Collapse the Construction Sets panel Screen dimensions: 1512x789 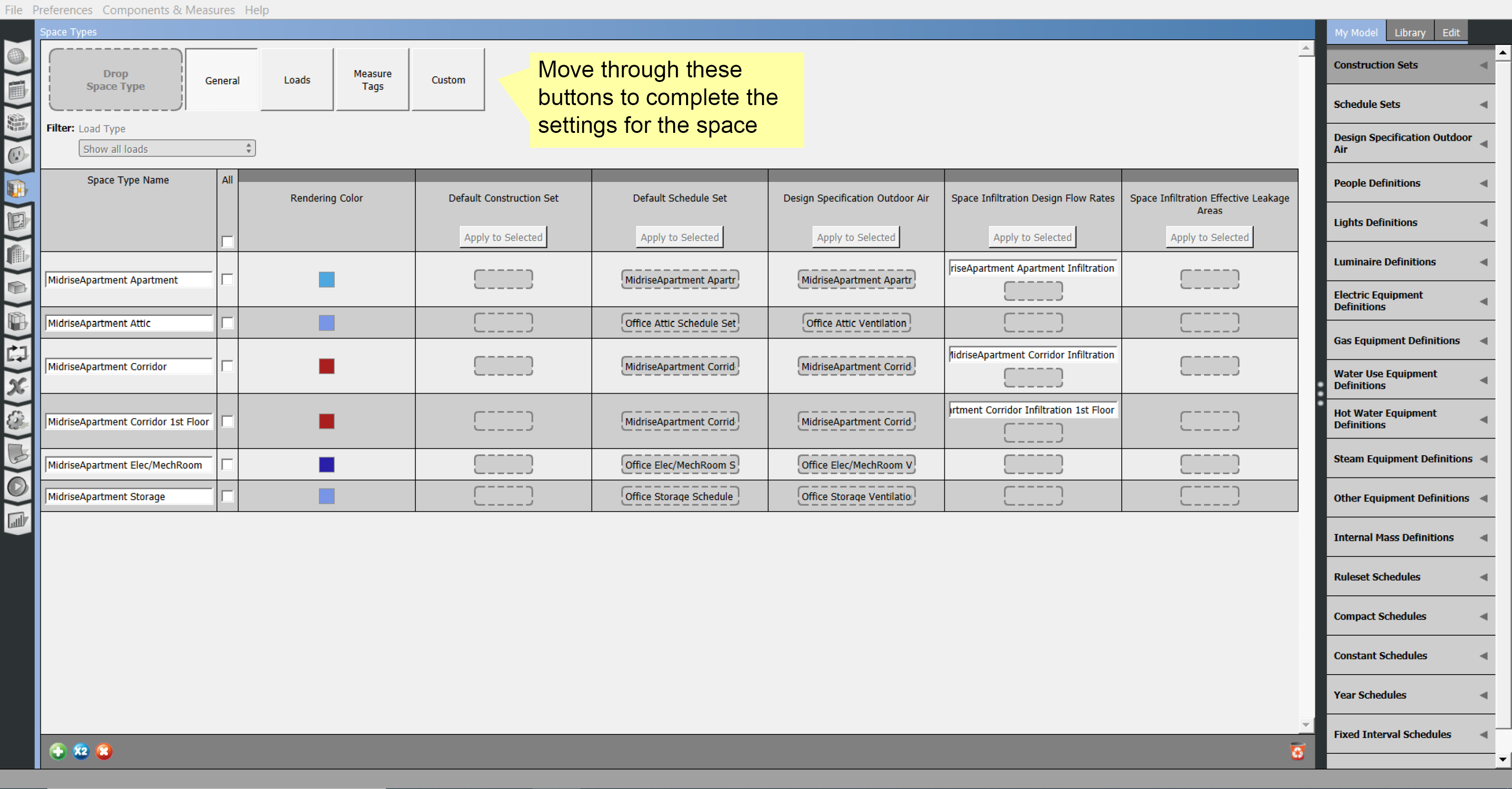(x=1484, y=64)
